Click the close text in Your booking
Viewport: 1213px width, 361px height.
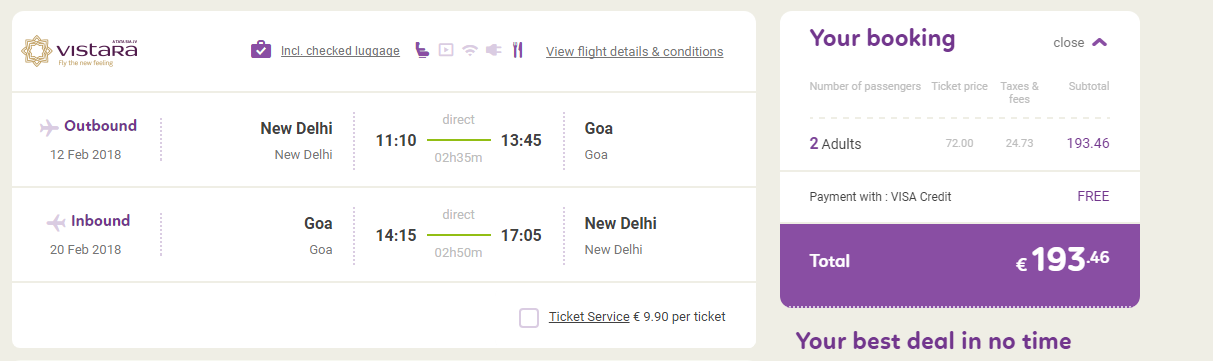pyautogui.click(x=1068, y=43)
